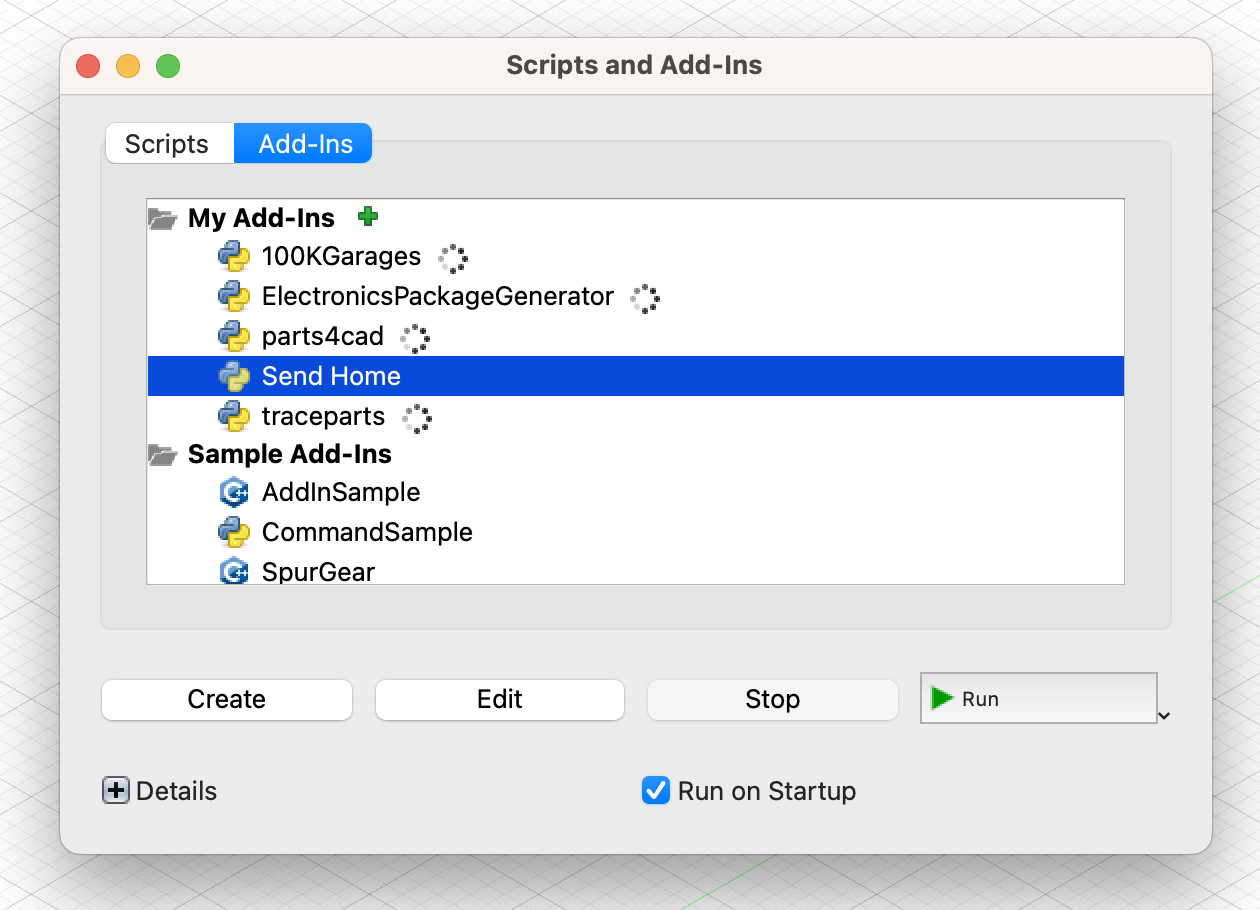Expand the Details section
The image size is (1260, 910).
click(x=116, y=791)
